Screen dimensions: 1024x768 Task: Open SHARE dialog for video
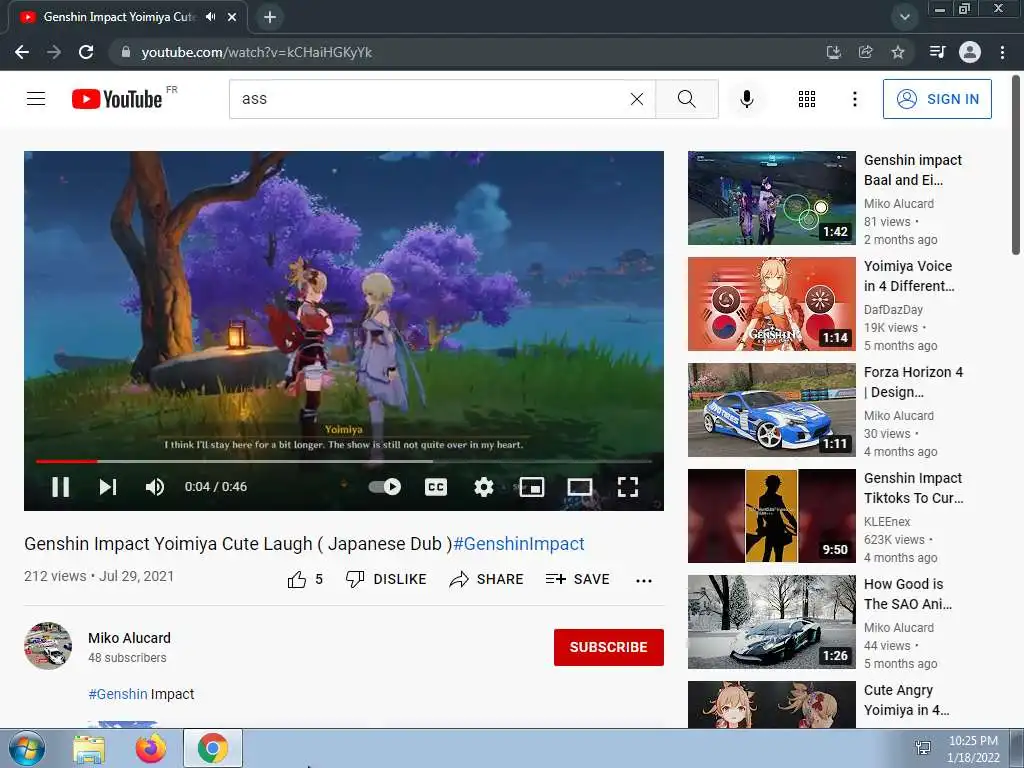tap(487, 579)
